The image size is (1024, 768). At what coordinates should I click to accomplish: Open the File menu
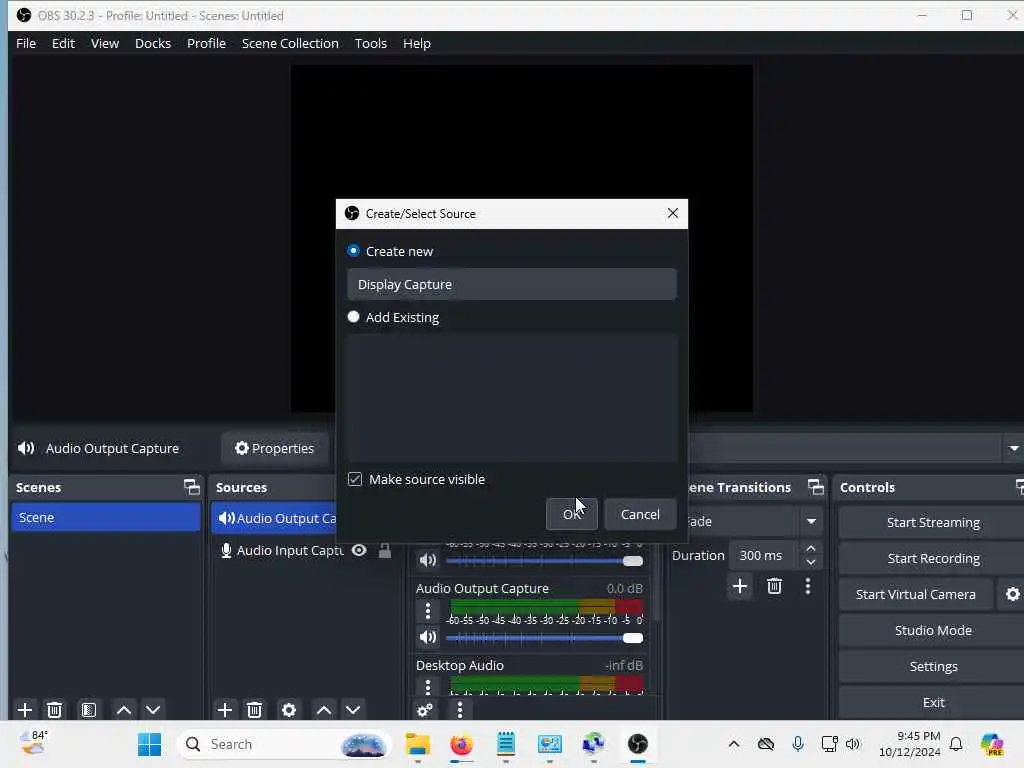pos(26,43)
